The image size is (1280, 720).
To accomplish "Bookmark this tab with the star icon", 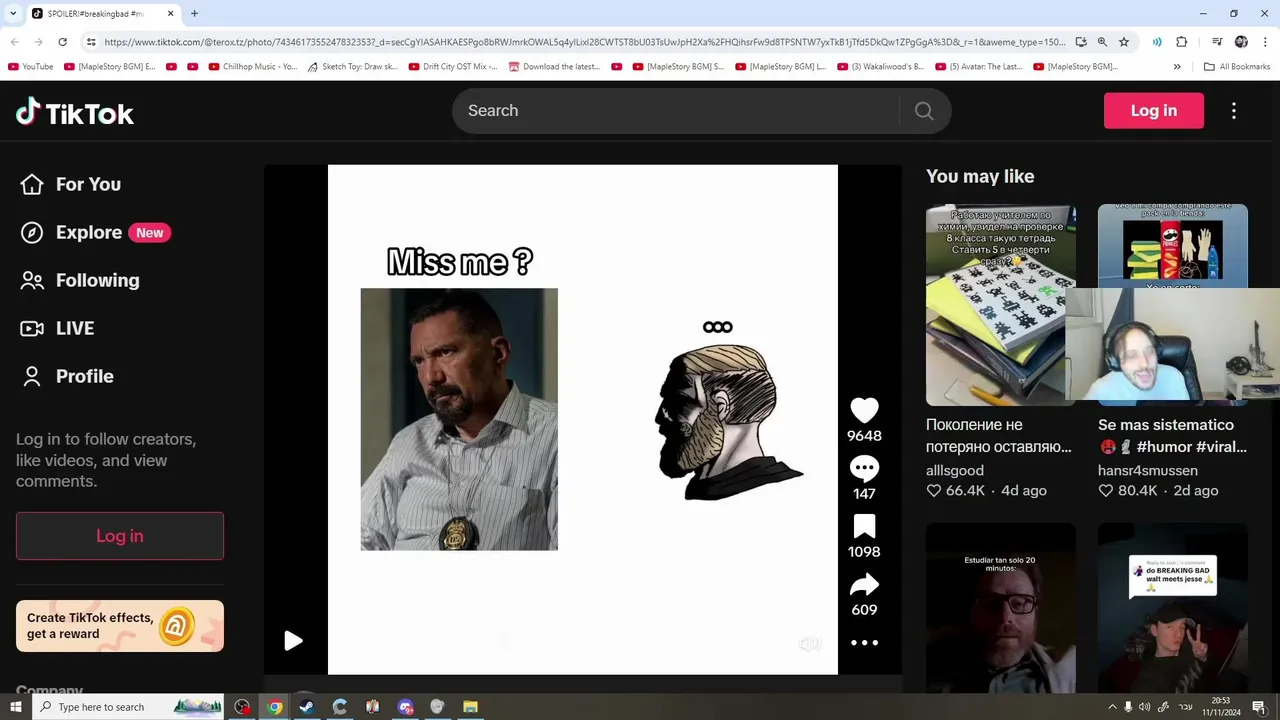I will click(1124, 42).
